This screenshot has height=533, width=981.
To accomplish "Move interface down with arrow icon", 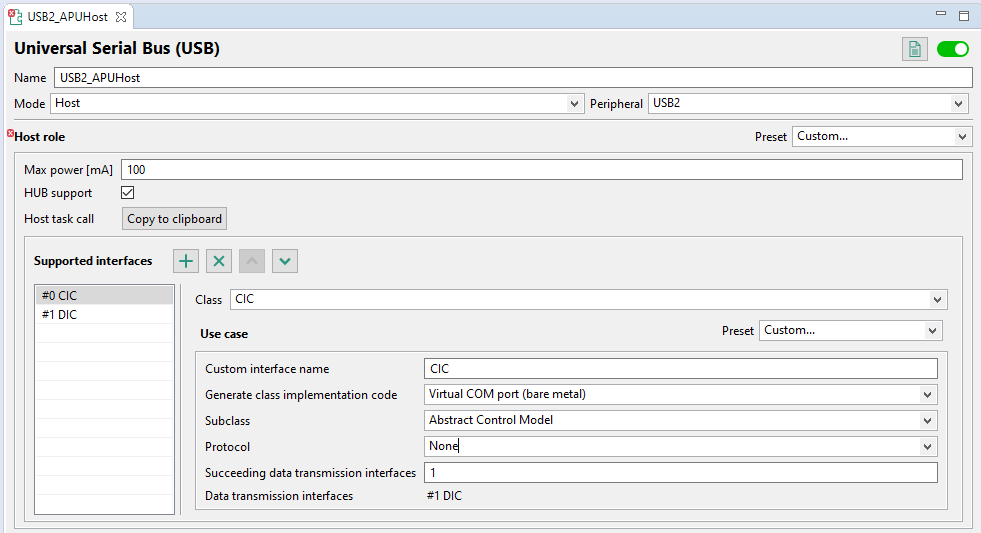I will coord(285,261).
